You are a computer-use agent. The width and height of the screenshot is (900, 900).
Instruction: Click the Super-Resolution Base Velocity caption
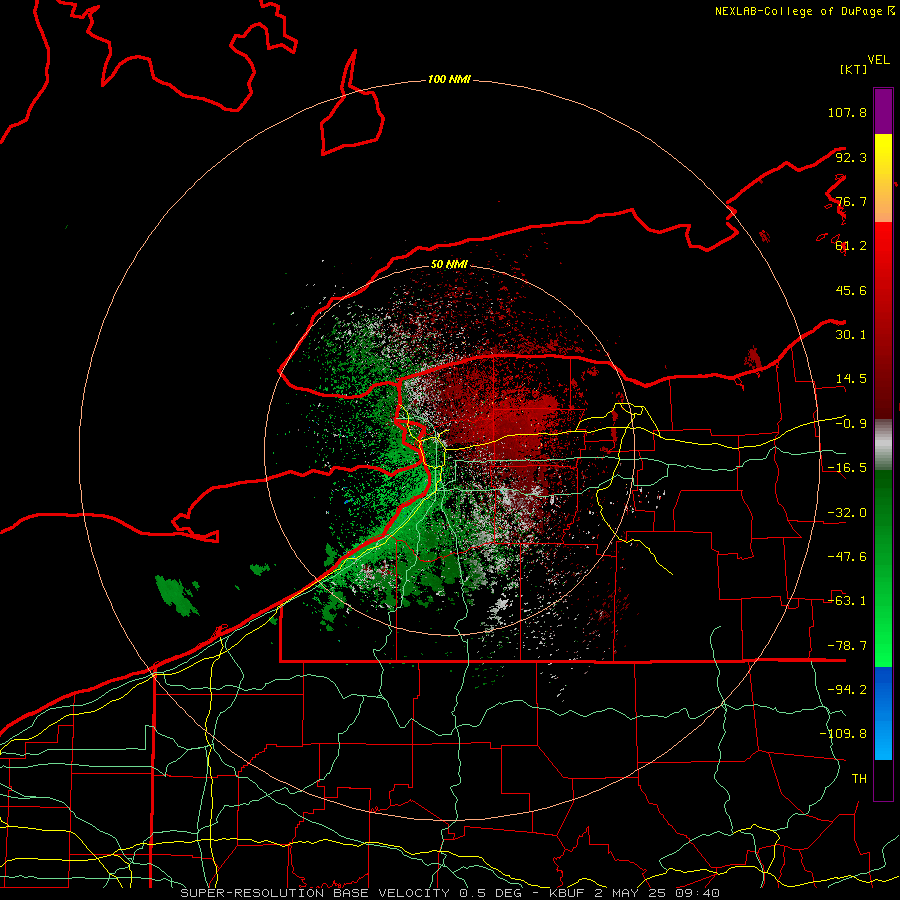pos(449,893)
